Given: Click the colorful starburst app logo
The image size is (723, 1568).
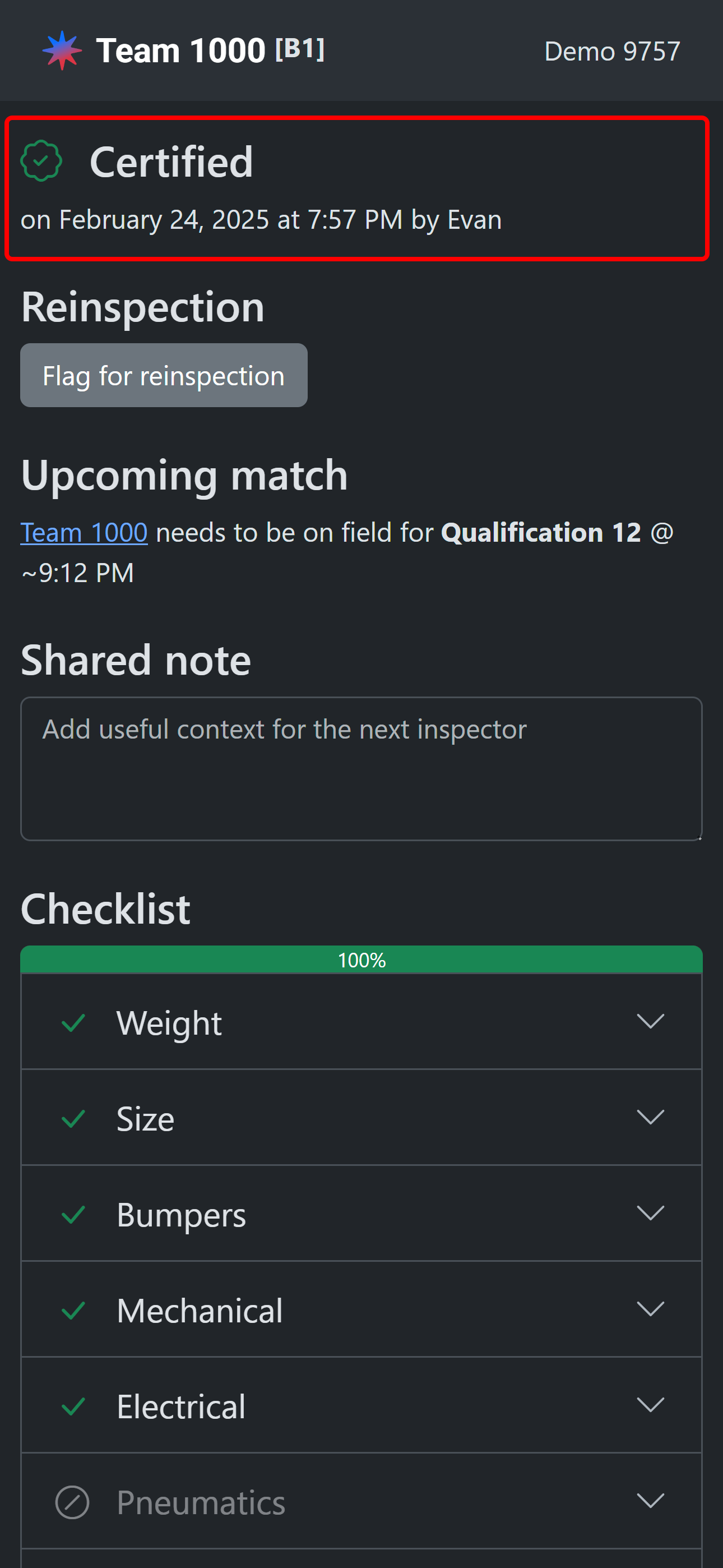Looking at the screenshot, I should coord(62,50).
